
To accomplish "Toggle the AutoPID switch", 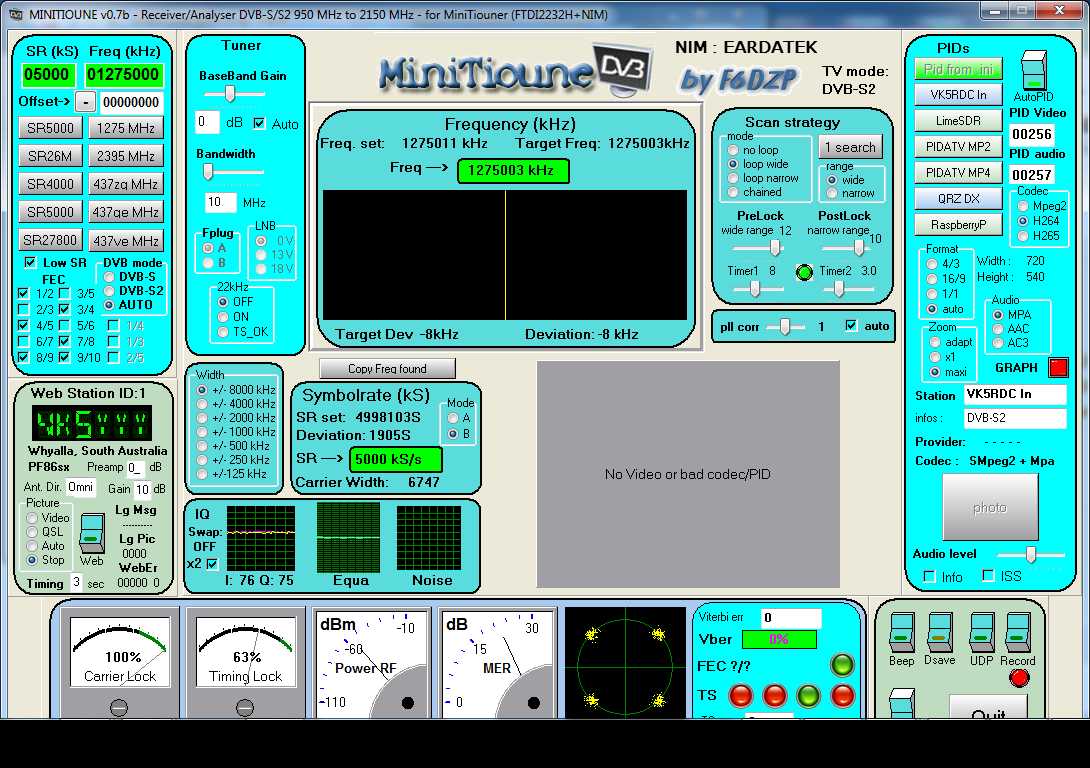I will (x=1033, y=71).
